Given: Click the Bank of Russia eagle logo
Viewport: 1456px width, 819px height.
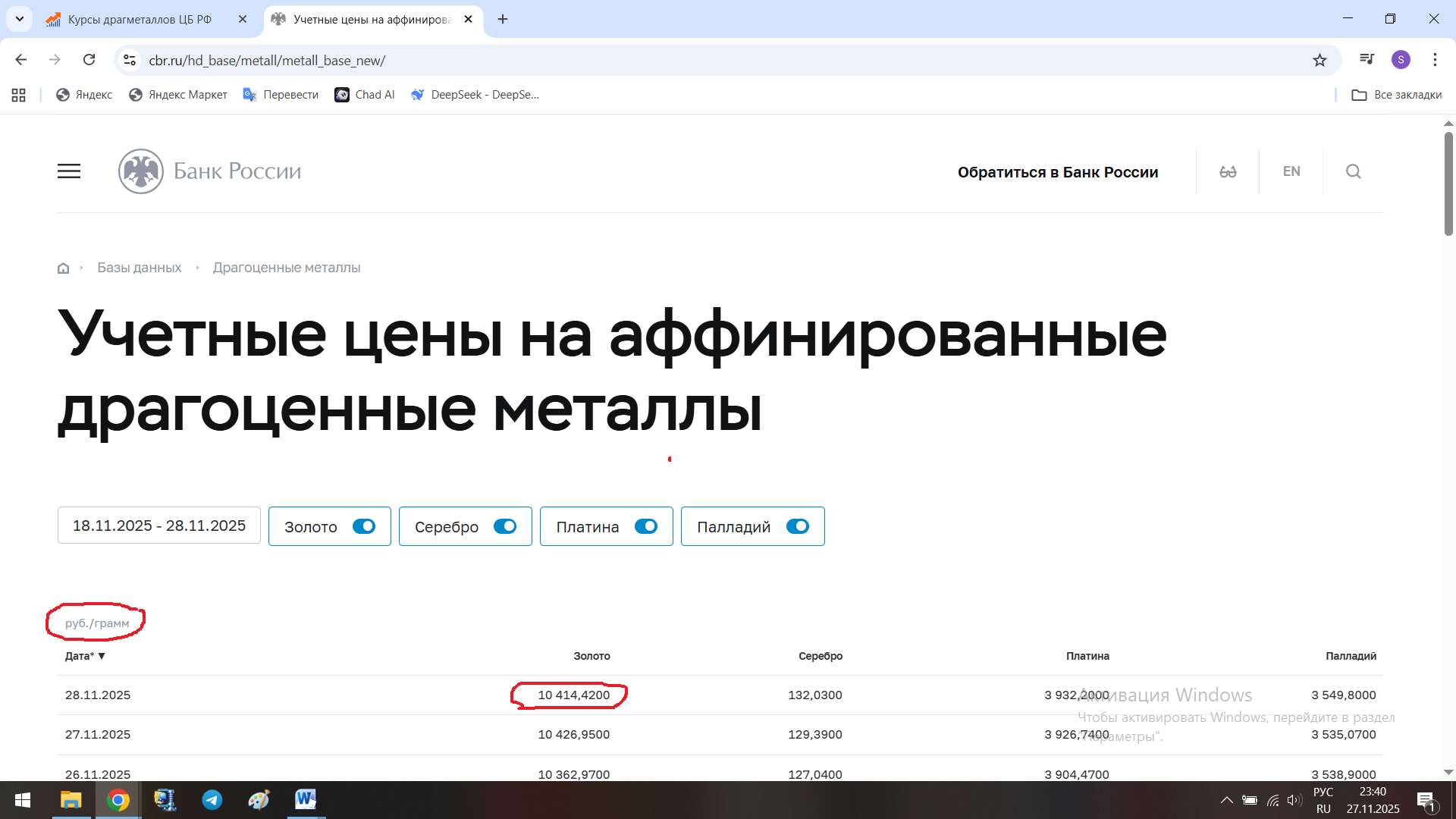Looking at the screenshot, I should click(141, 171).
